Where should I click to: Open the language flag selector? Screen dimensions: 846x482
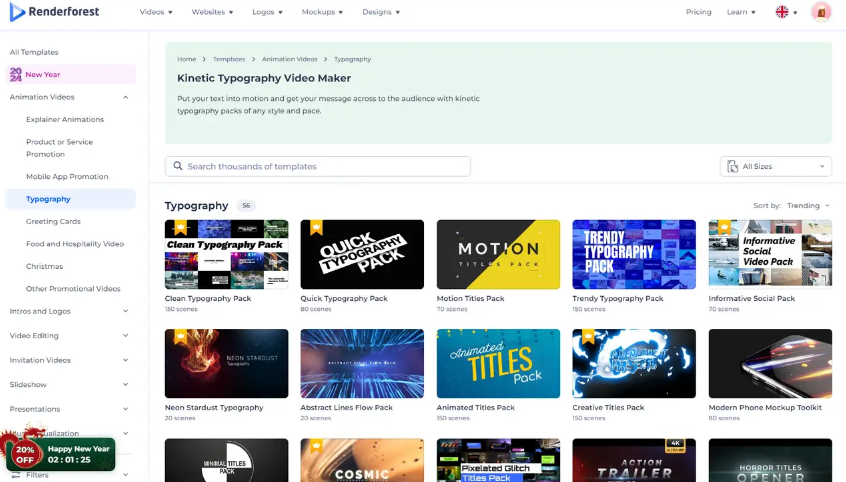pos(786,12)
